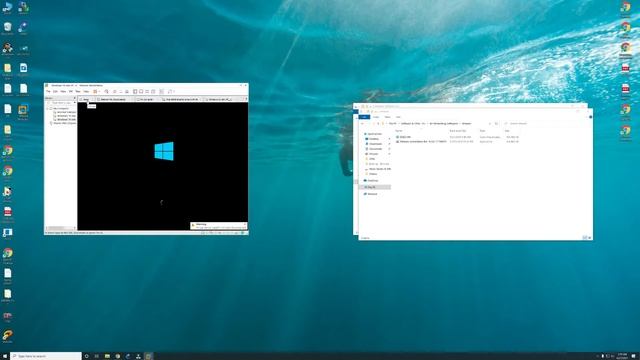Open the File tab in File Explorer
640x360 pixels.
364,117
